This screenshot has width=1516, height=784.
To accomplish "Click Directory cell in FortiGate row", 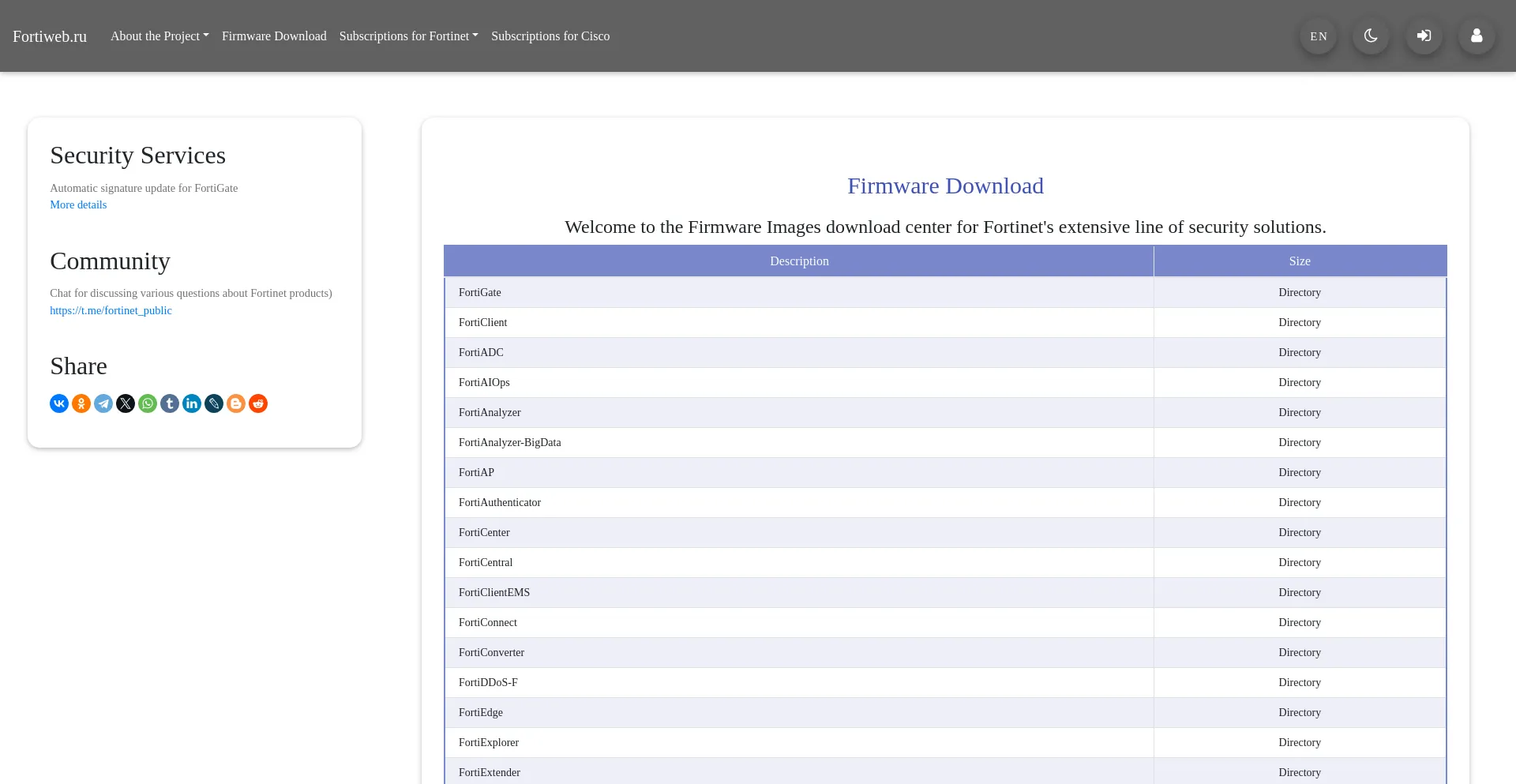I will click(1300, 292).
